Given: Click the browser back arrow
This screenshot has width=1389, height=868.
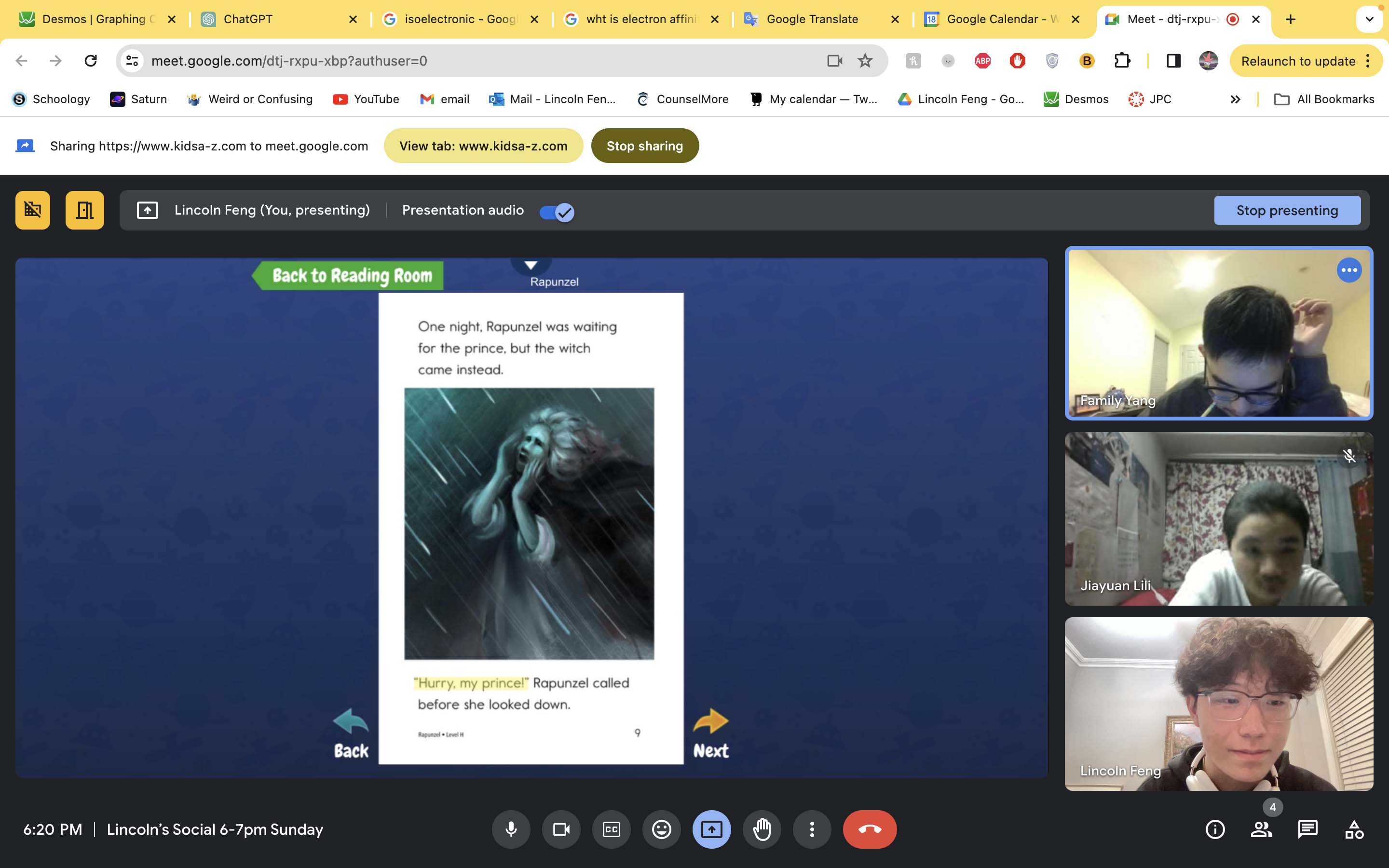Looking at the screenshot, I should coord(21,60).
